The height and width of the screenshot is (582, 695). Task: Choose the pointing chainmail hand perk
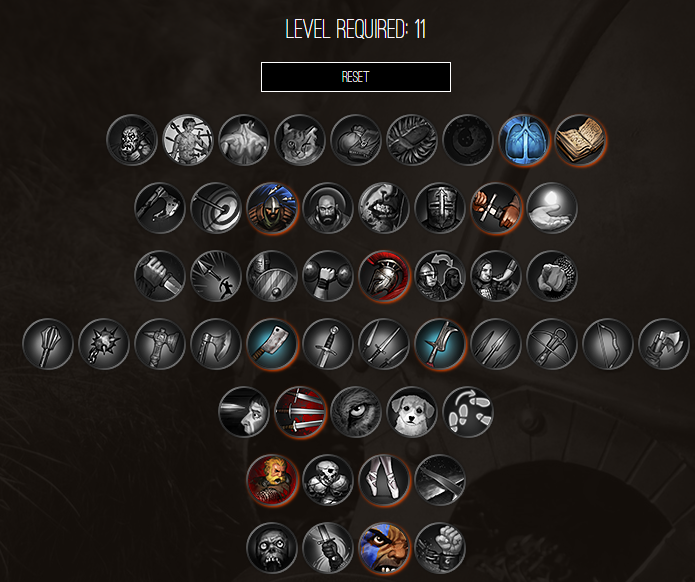[552, 276]
